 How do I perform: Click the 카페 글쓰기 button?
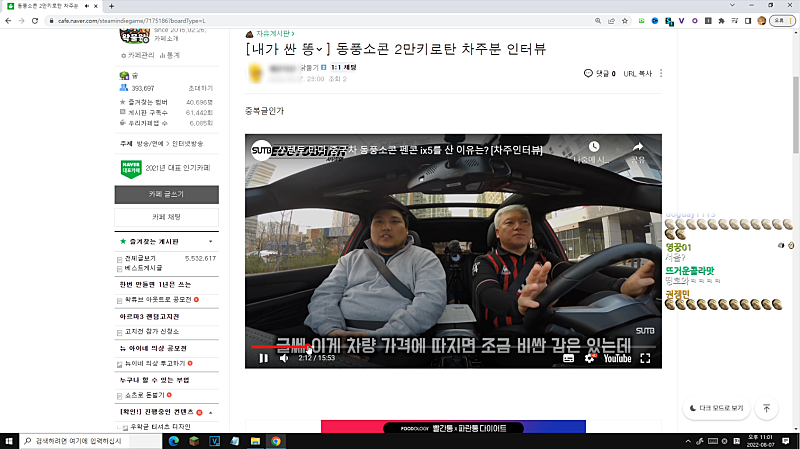(x=165, y=194)
